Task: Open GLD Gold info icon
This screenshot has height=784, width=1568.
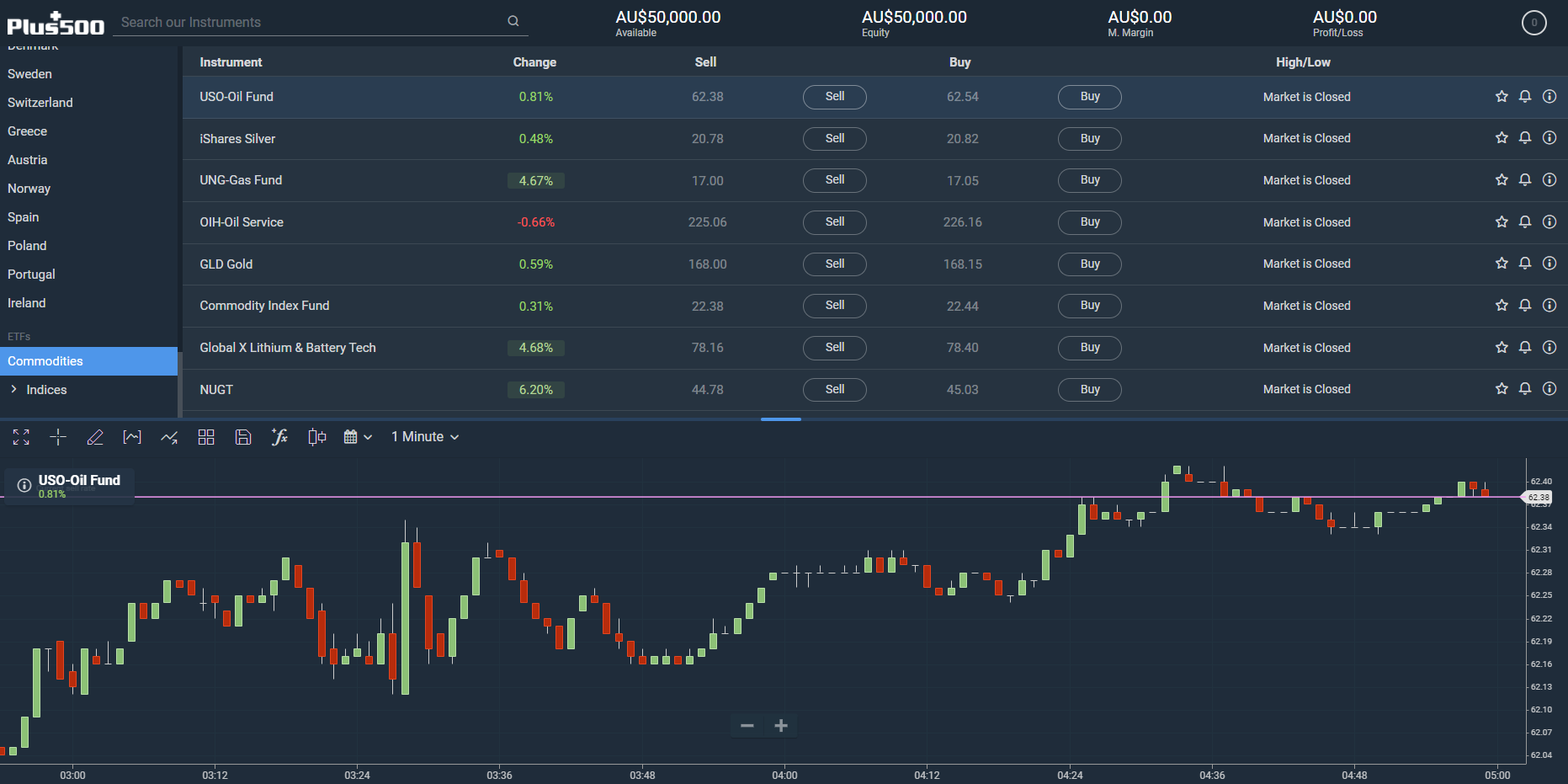Action: [x=1549, y=264]
